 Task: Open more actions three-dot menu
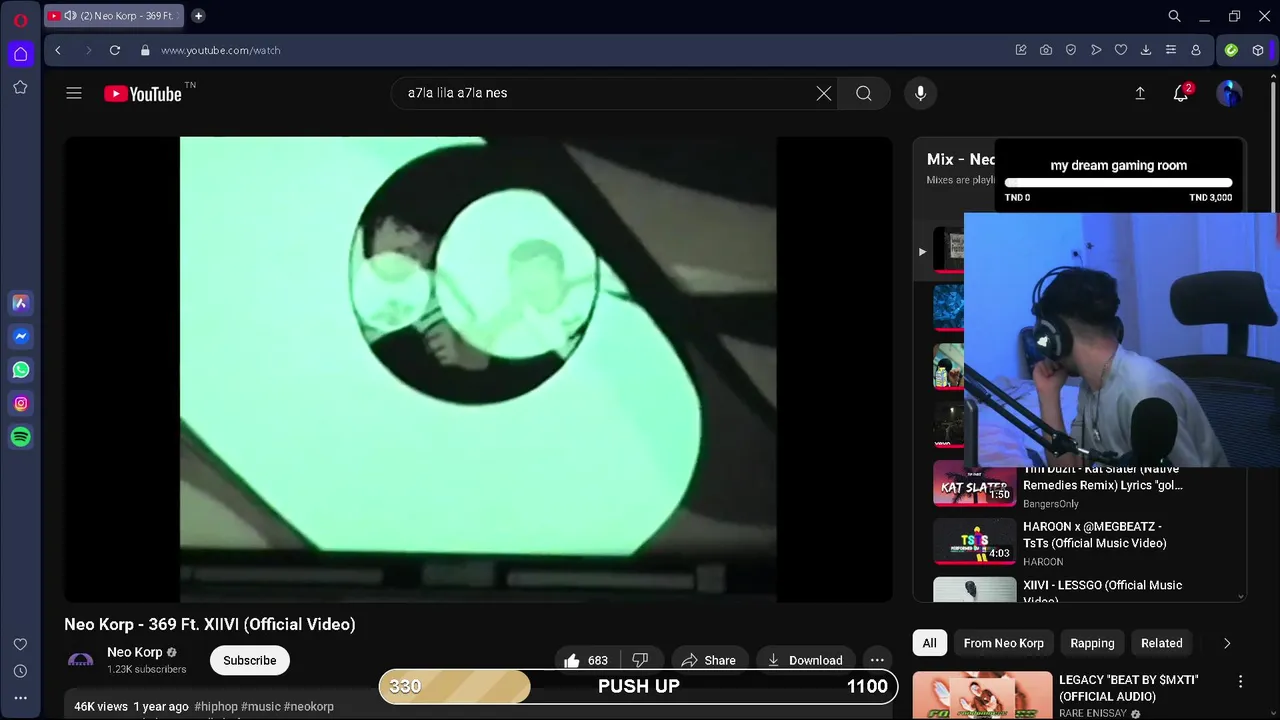click(x=877, y=660)
